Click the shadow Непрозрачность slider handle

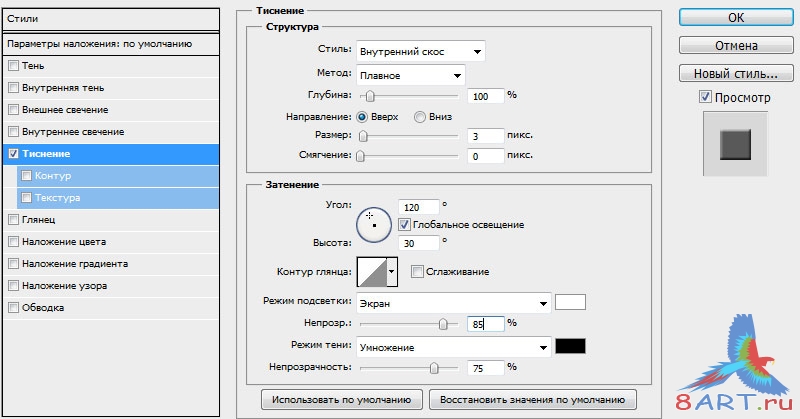tap(434, 368)
